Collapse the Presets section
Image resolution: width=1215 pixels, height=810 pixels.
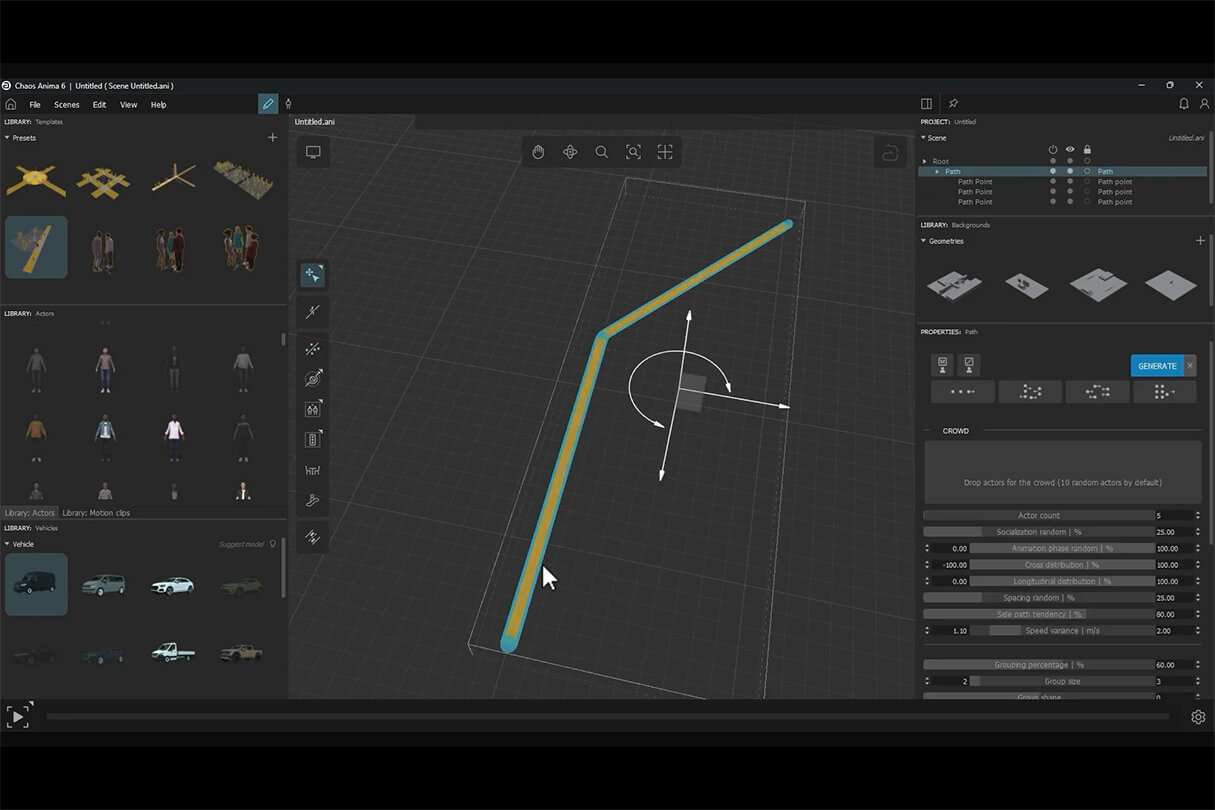(7, 138)
